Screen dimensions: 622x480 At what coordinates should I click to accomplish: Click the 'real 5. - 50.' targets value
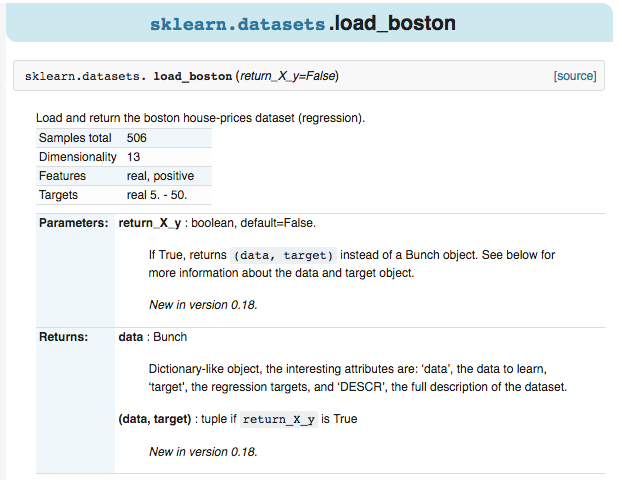click(157, 195)
